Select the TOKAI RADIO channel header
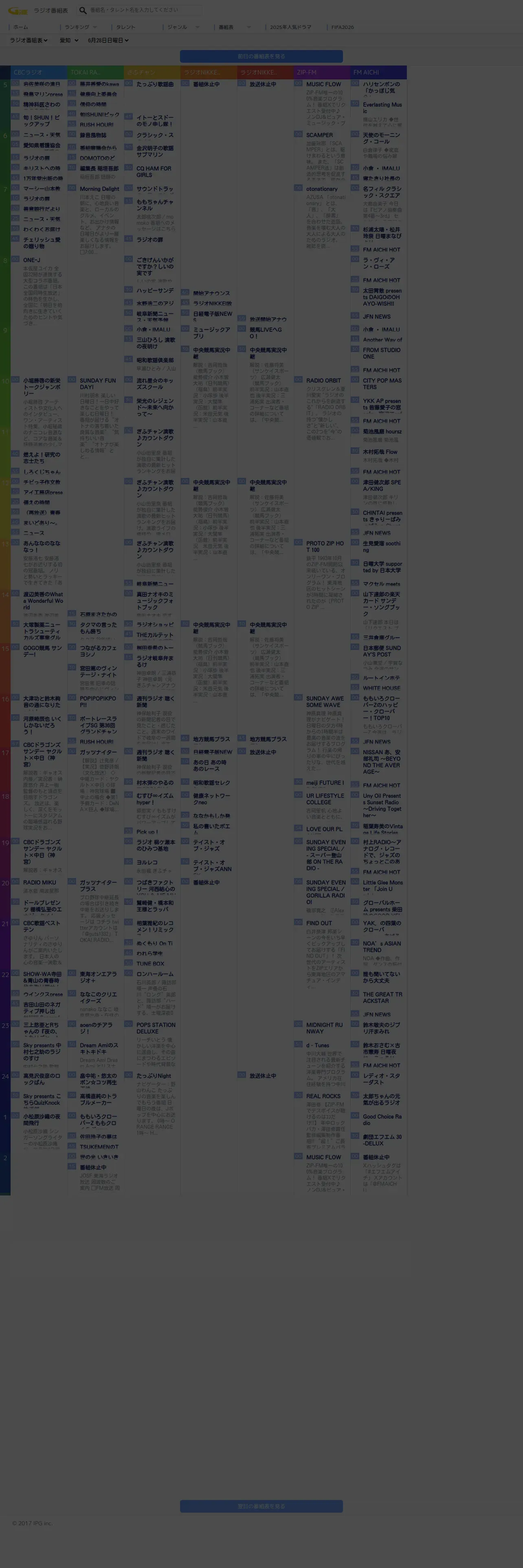523x1568 pixels. 96,72
